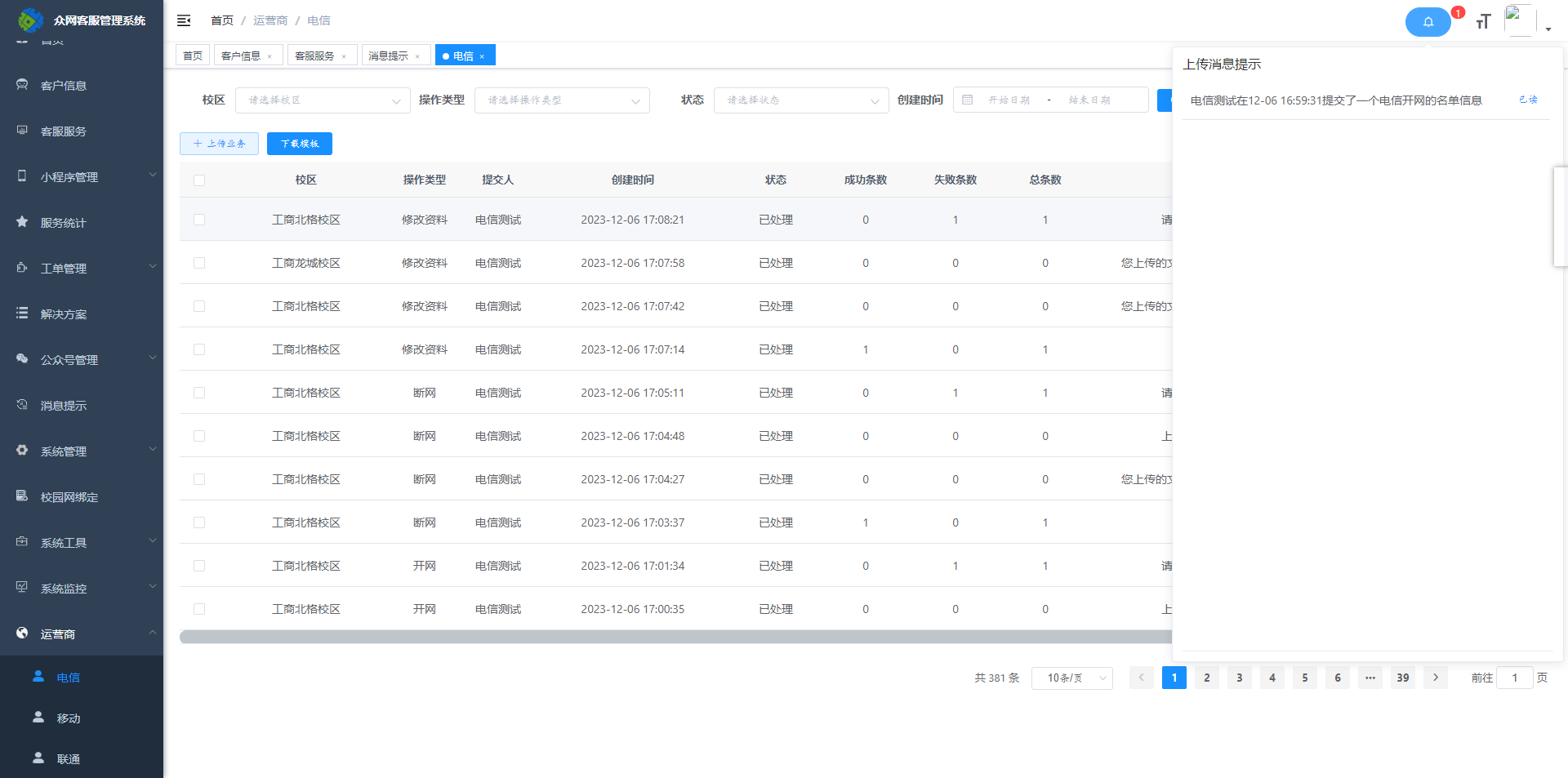
Task: Open the 10条/页 page size dropdown
Action: coord(1071,678)
